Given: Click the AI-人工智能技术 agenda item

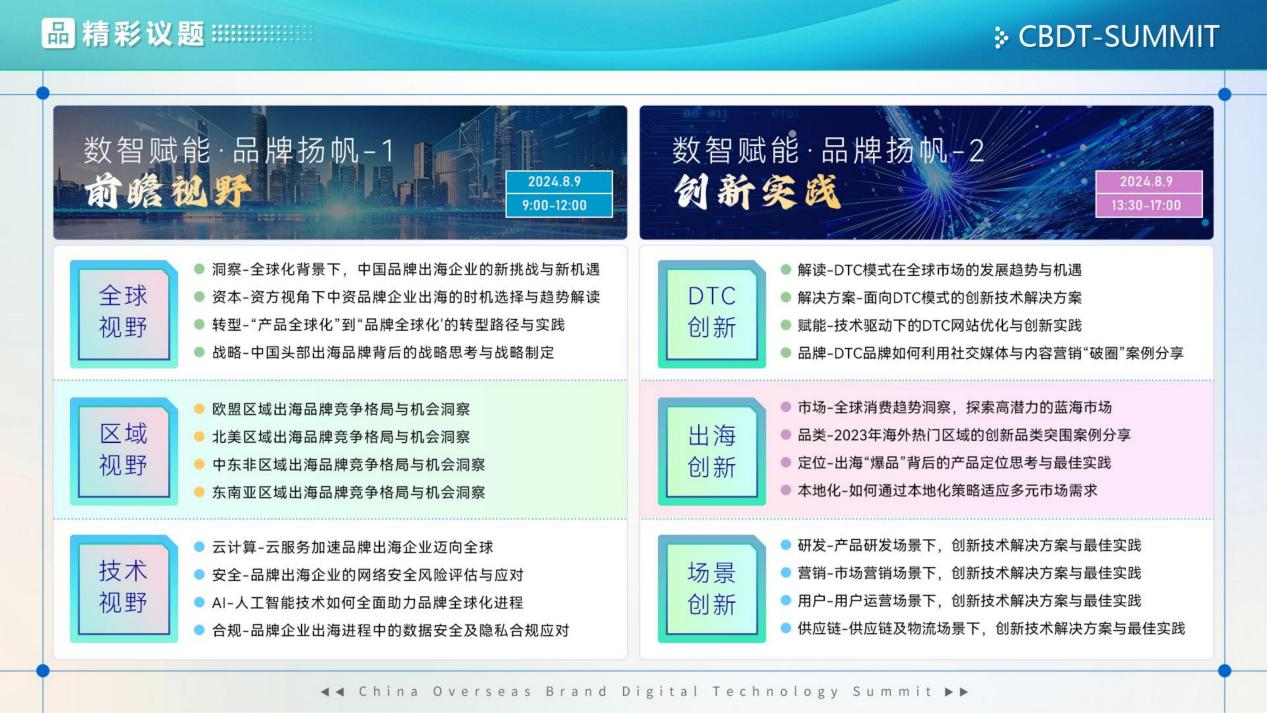Looking at the screenshot, I should (x=367, y=603).
